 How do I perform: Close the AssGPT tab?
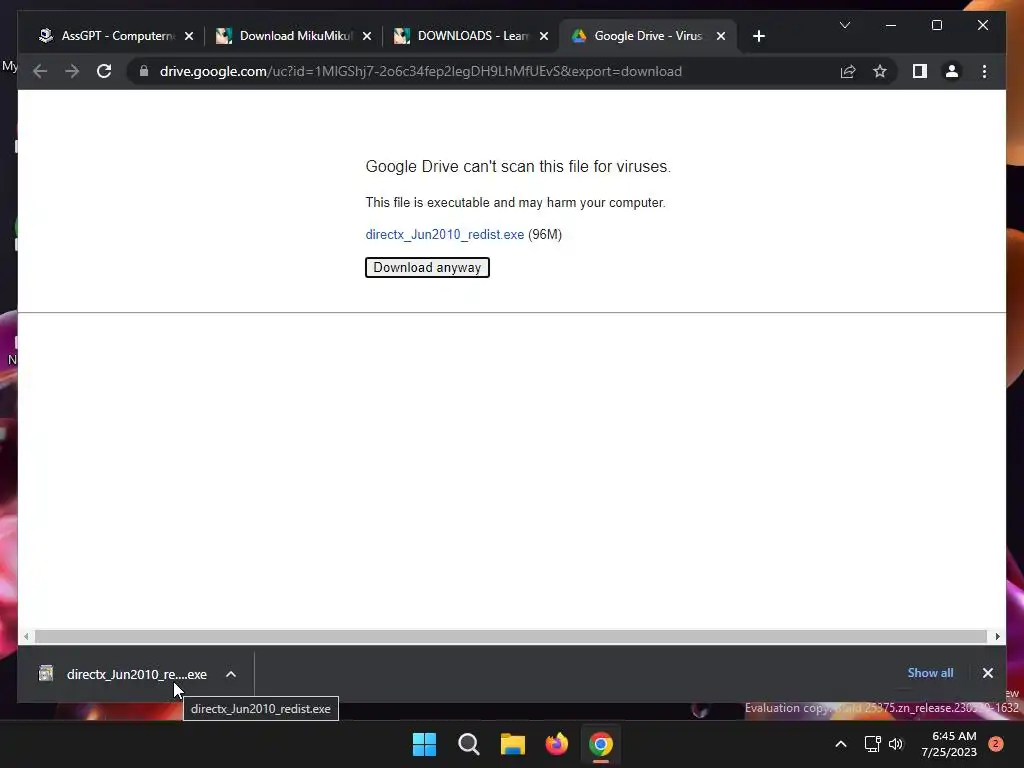pyautogui.click(x=189, y=36)
